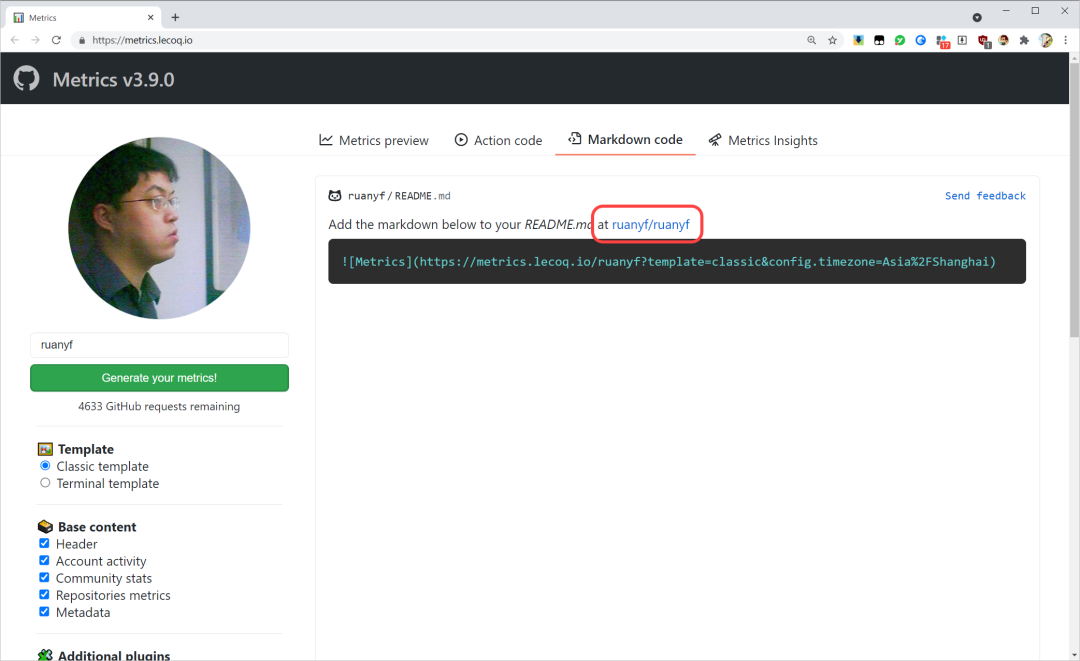
Task: Uncheck the Community stats checkbox
Action: (44, 577)
